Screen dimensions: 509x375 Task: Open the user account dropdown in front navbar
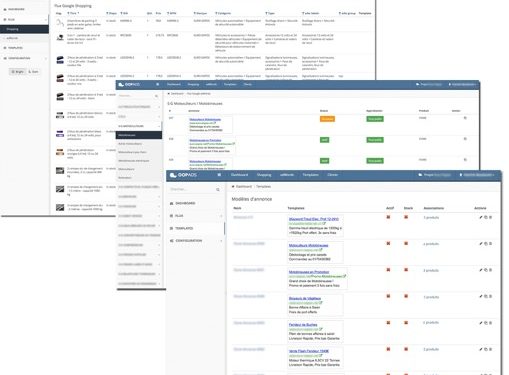(478, 175)
